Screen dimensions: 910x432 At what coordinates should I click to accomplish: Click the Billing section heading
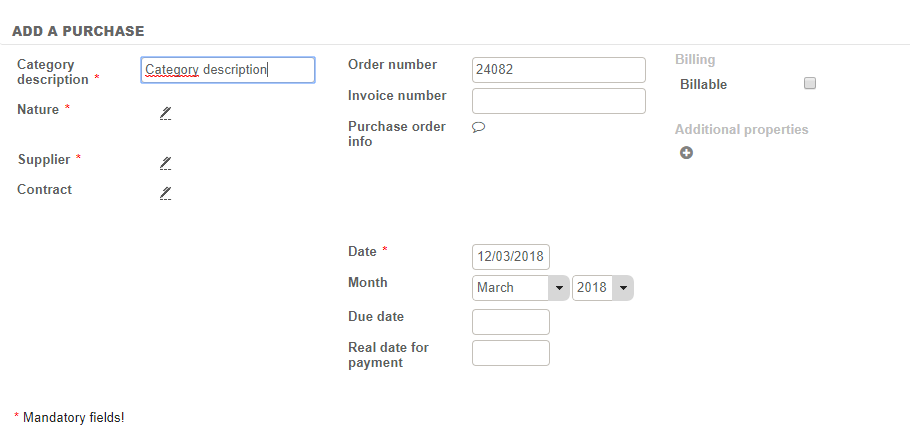[695, 60]
